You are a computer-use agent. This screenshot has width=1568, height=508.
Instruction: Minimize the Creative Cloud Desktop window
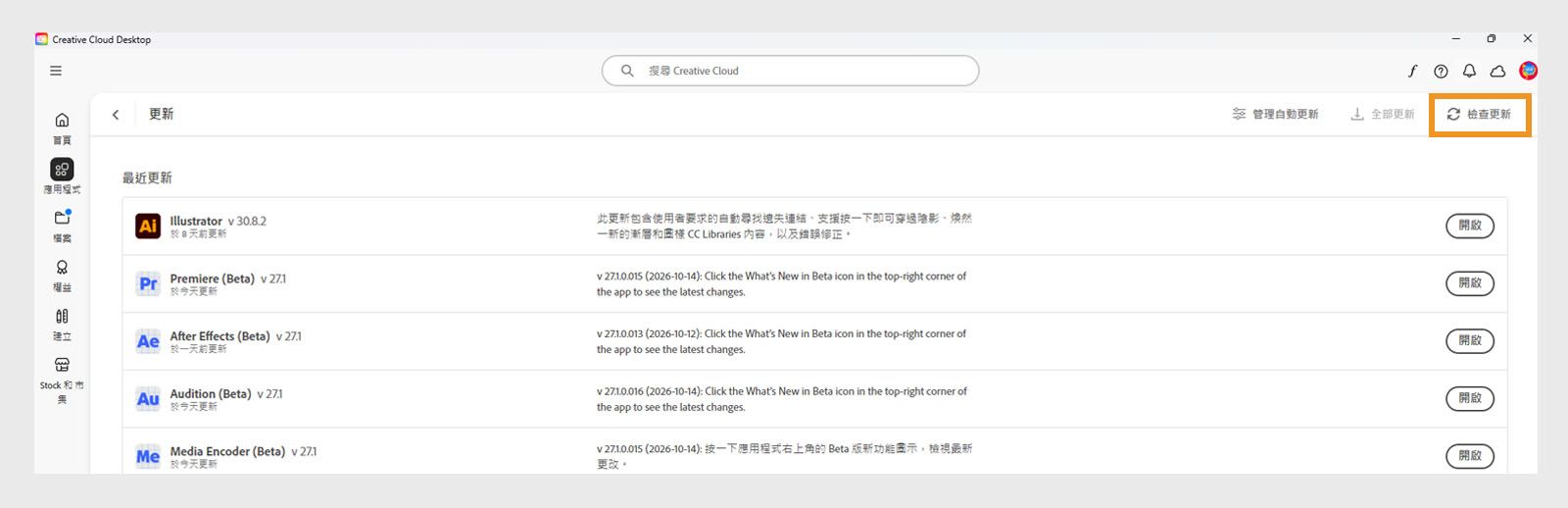(x=1456, y=39)
